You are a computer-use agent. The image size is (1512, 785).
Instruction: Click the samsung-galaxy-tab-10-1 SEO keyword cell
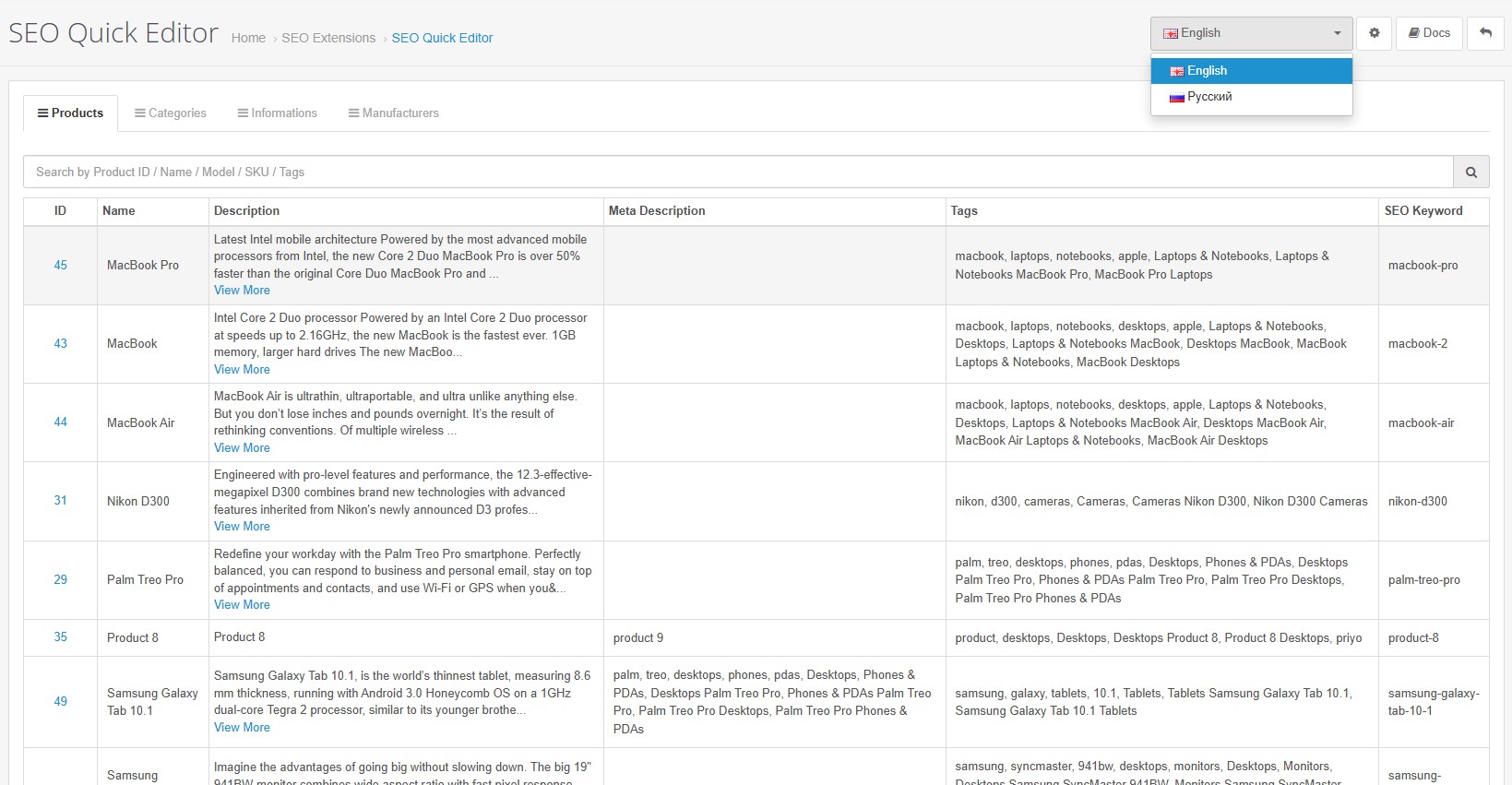1434,702
